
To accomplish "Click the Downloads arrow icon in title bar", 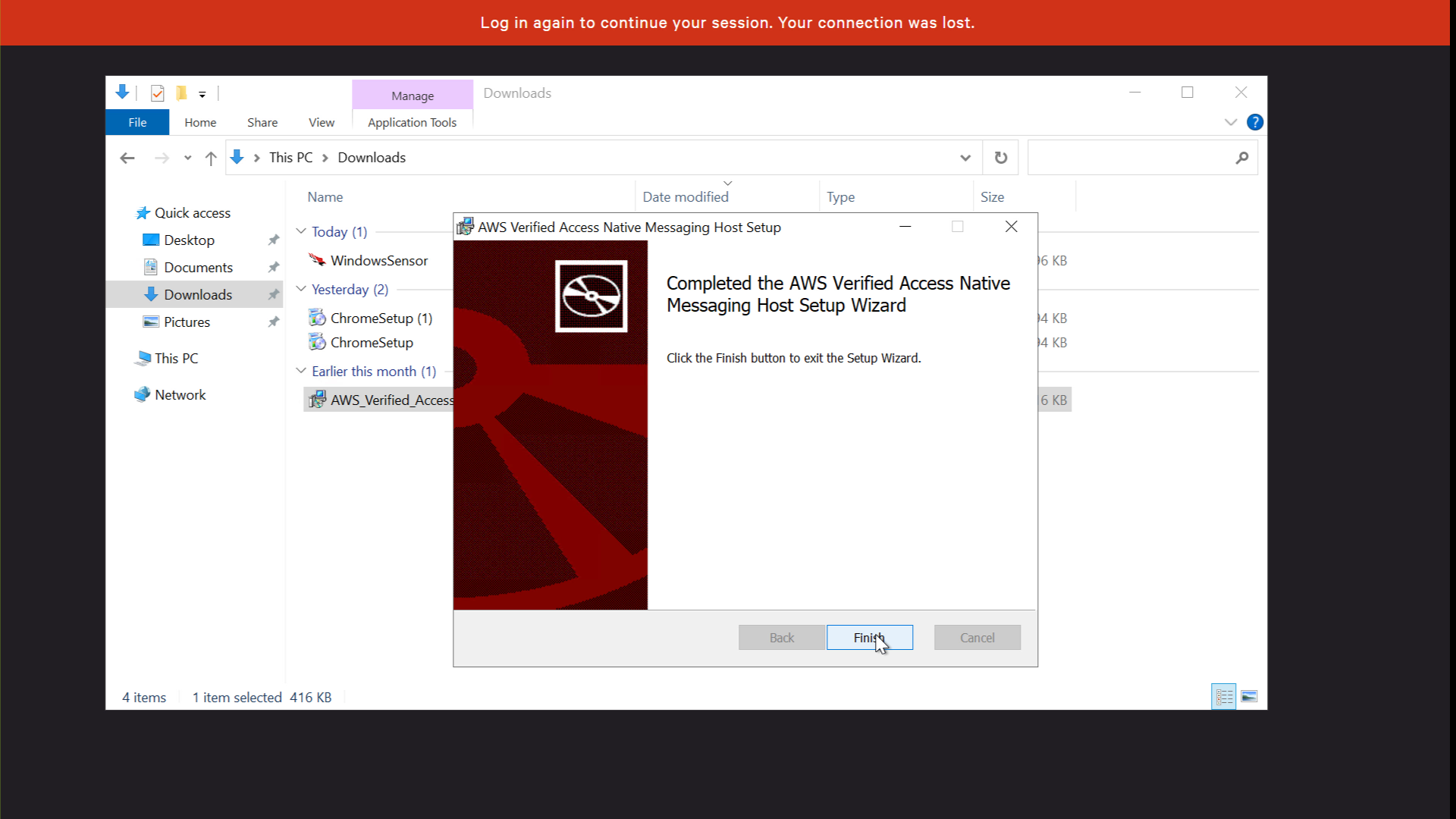I will click(122, 93).
